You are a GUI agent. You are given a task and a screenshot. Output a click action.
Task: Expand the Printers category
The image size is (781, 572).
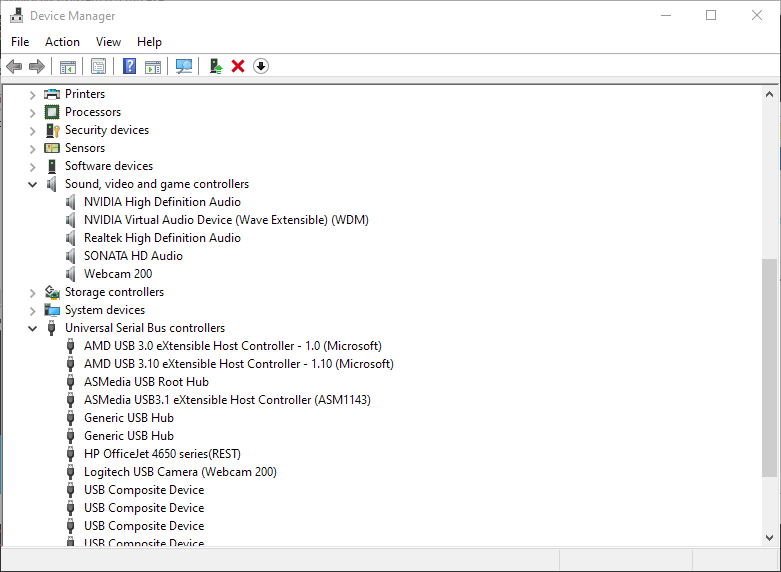[x=33, y=94]
